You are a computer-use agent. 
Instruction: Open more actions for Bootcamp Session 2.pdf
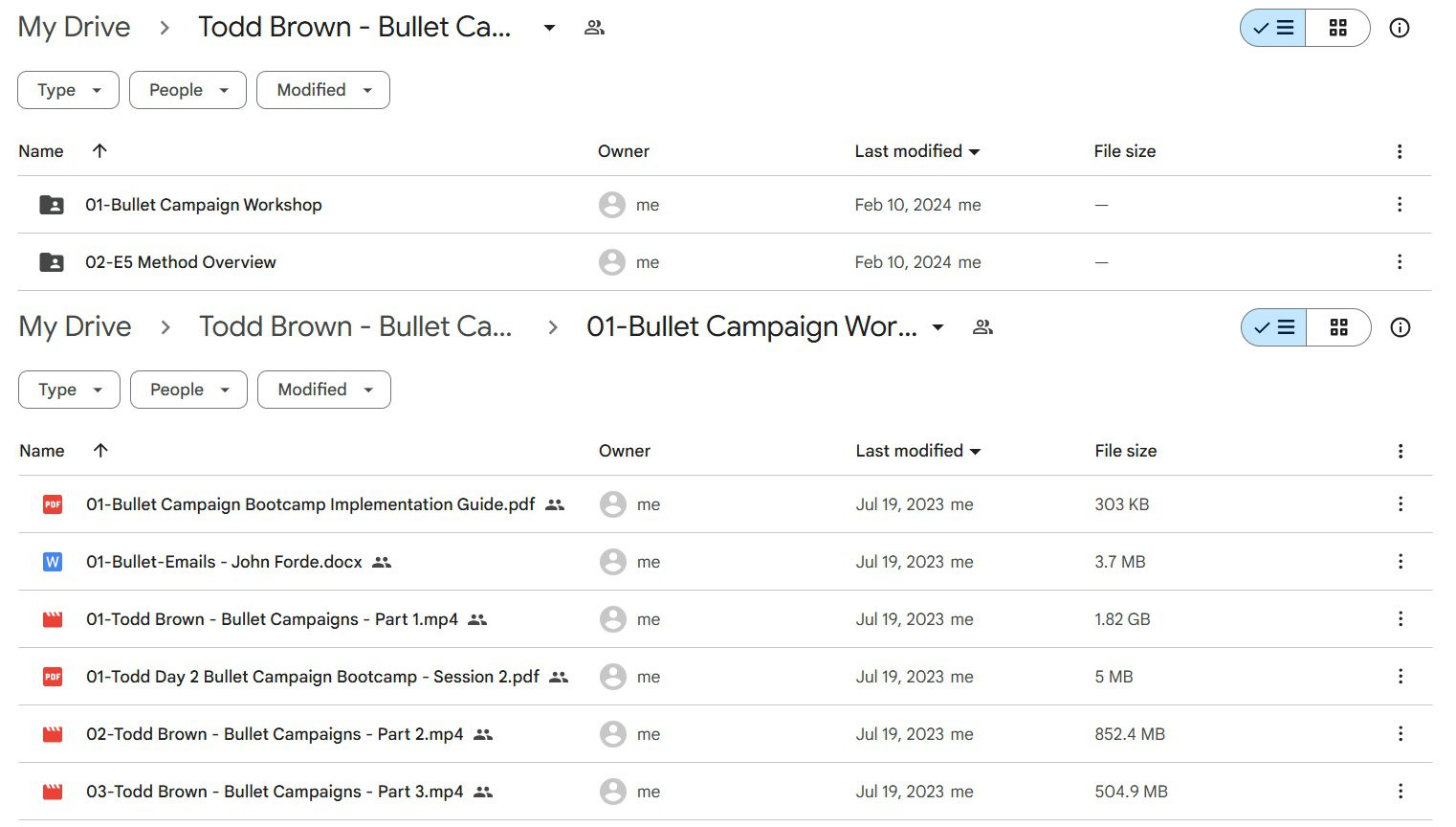click(x=1401, y=677)
